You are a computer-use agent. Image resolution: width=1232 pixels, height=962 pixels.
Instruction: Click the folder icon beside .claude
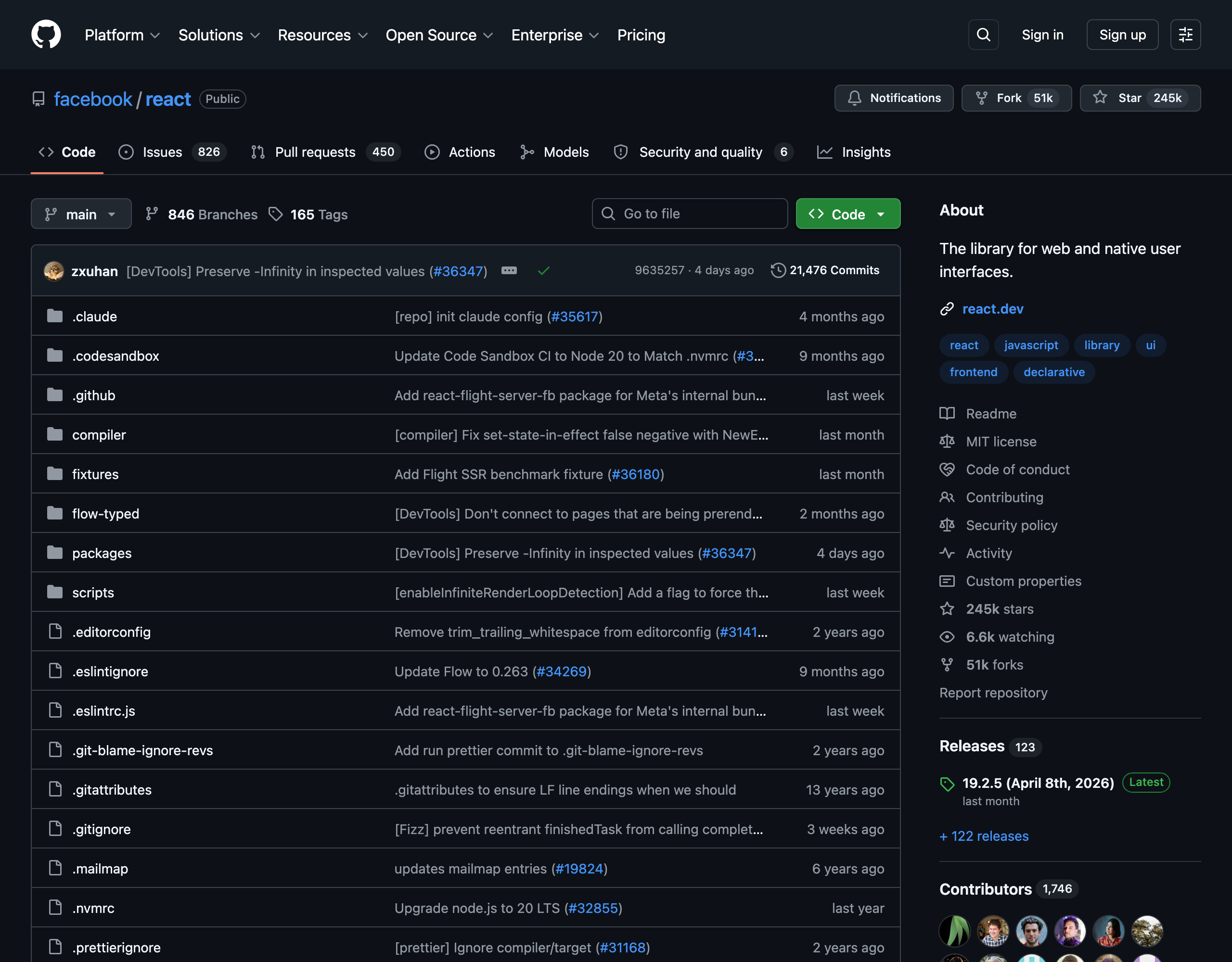point(55,316)
